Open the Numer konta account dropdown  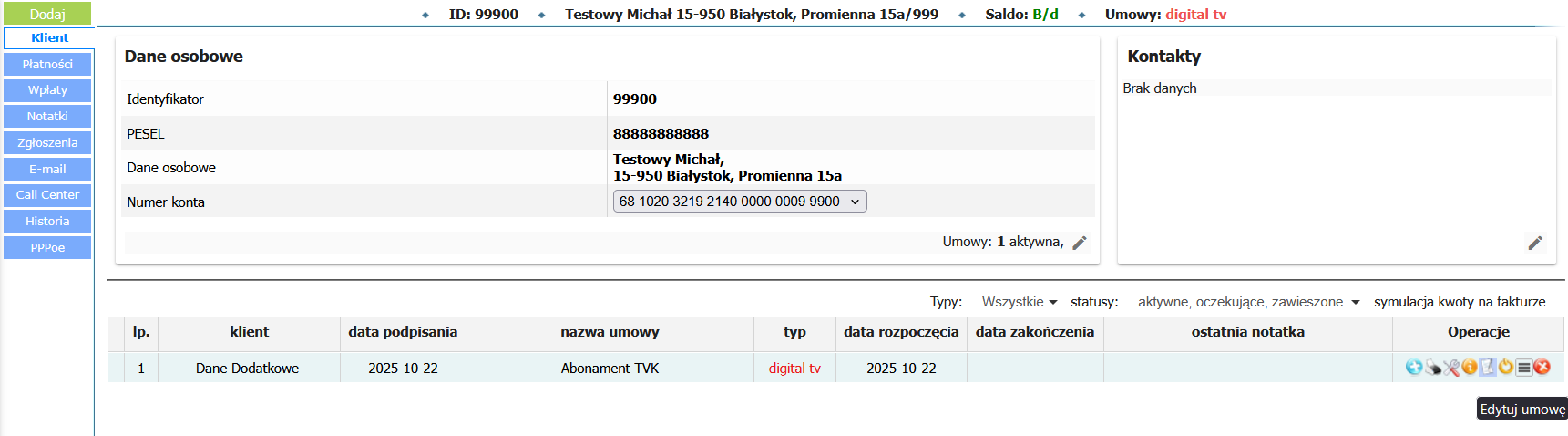740,202
